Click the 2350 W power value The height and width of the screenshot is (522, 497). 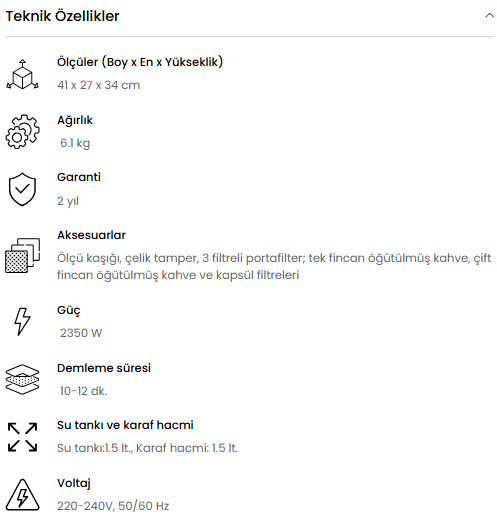tap(81, 333)
